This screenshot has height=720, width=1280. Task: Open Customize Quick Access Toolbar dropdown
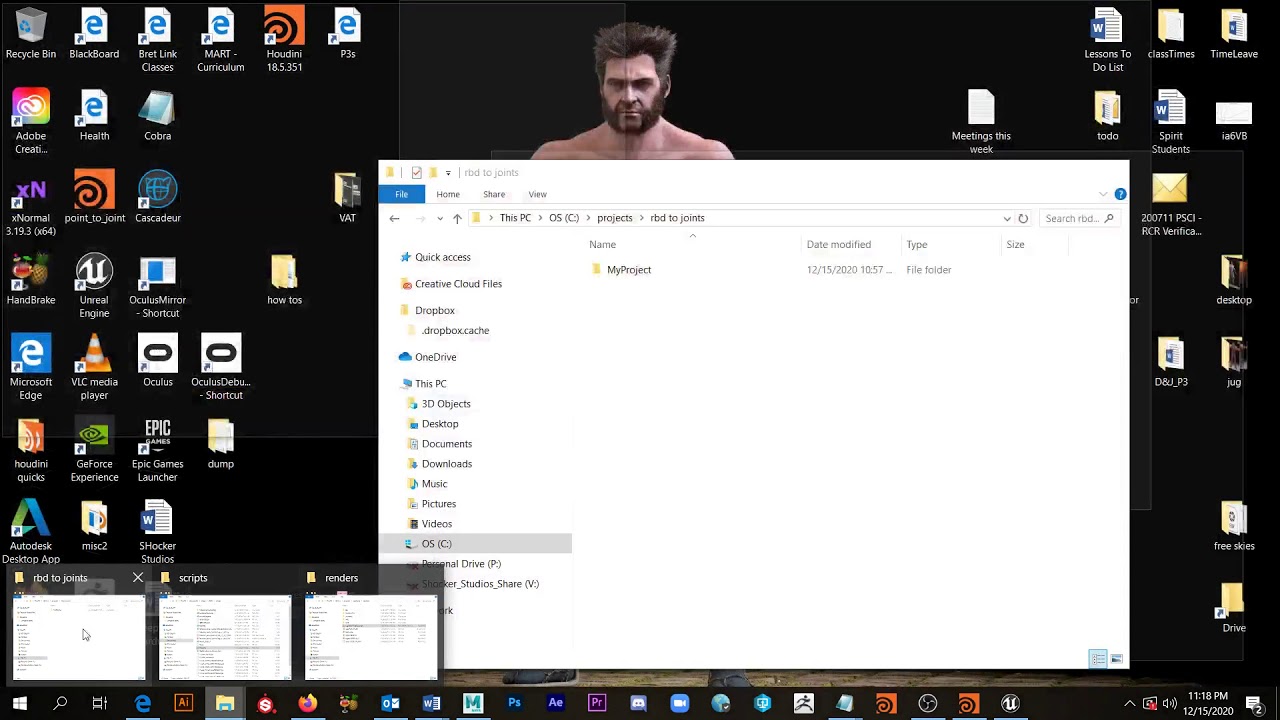click(448, 172)
